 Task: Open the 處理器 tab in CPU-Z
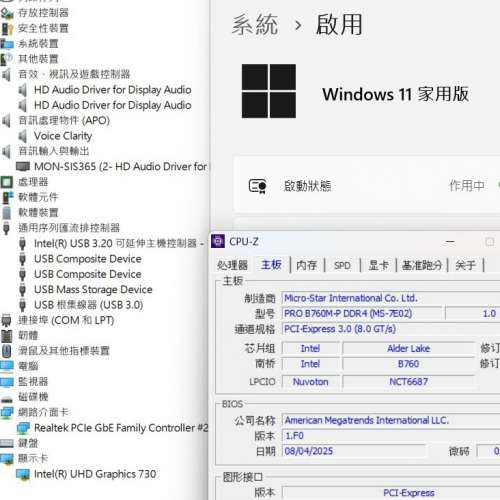(232, 265)
